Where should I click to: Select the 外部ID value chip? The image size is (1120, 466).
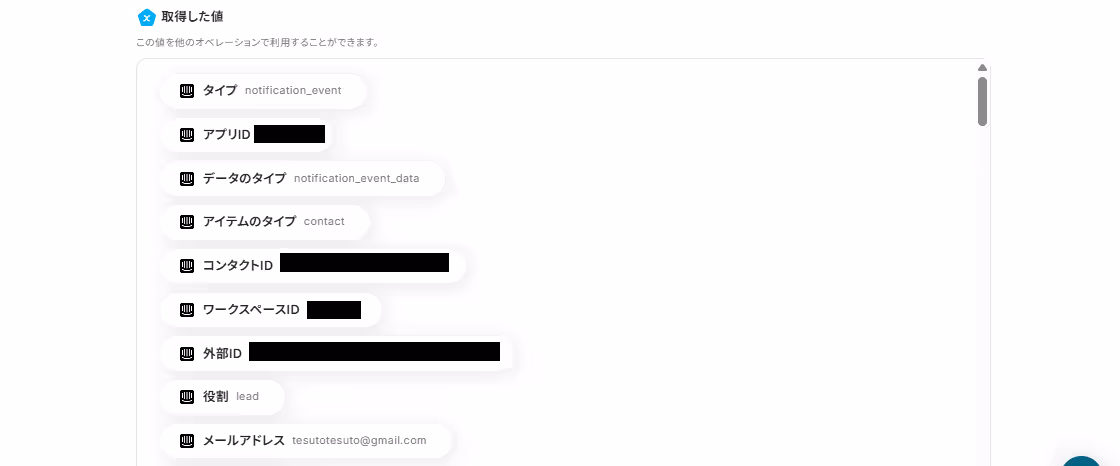[336, 353]
